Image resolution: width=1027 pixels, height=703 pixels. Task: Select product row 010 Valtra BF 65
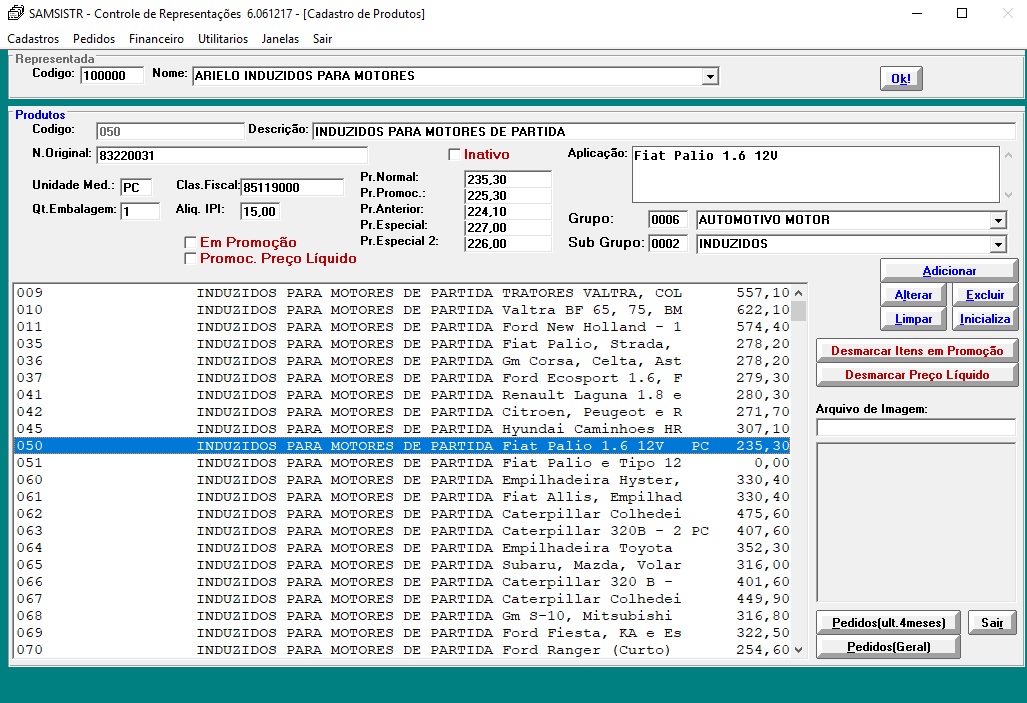point(402,310)
